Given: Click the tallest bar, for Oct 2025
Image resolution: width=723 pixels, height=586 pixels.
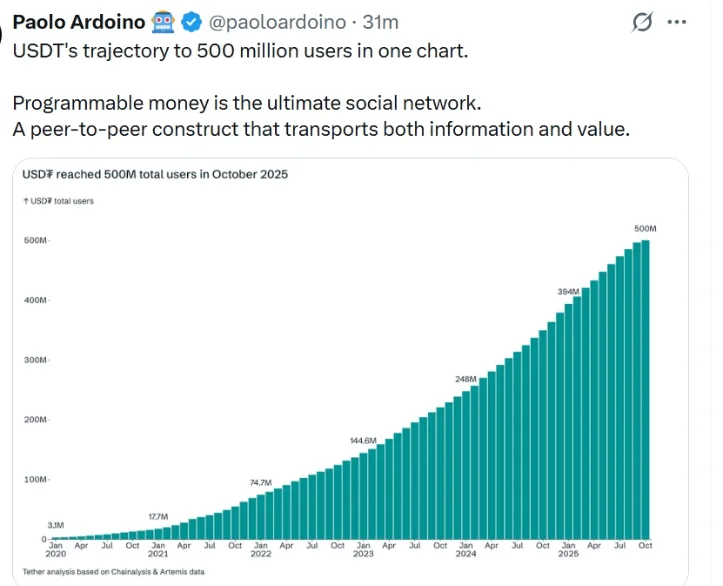Looking at the screenshot, I should coord(646,390).
